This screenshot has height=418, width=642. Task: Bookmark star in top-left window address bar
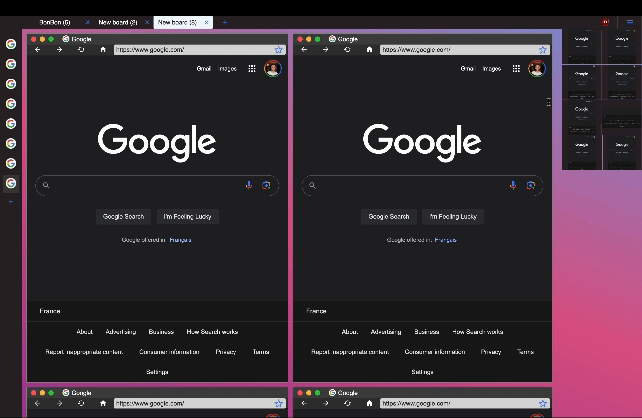click(x=278, y=50)
